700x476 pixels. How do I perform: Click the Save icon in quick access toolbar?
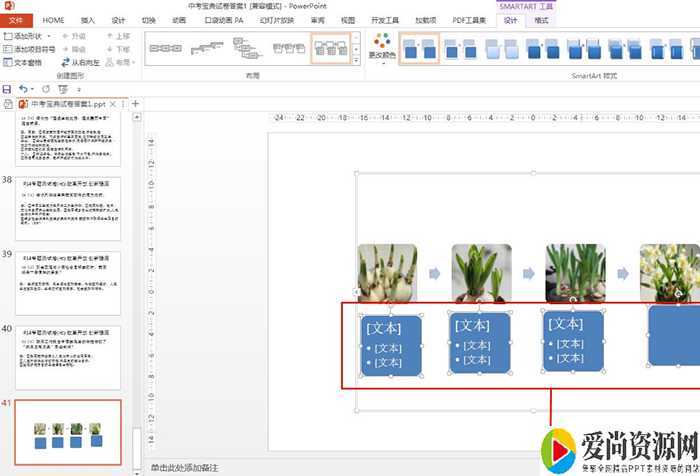pyautogui.click(x=7, y=89)
